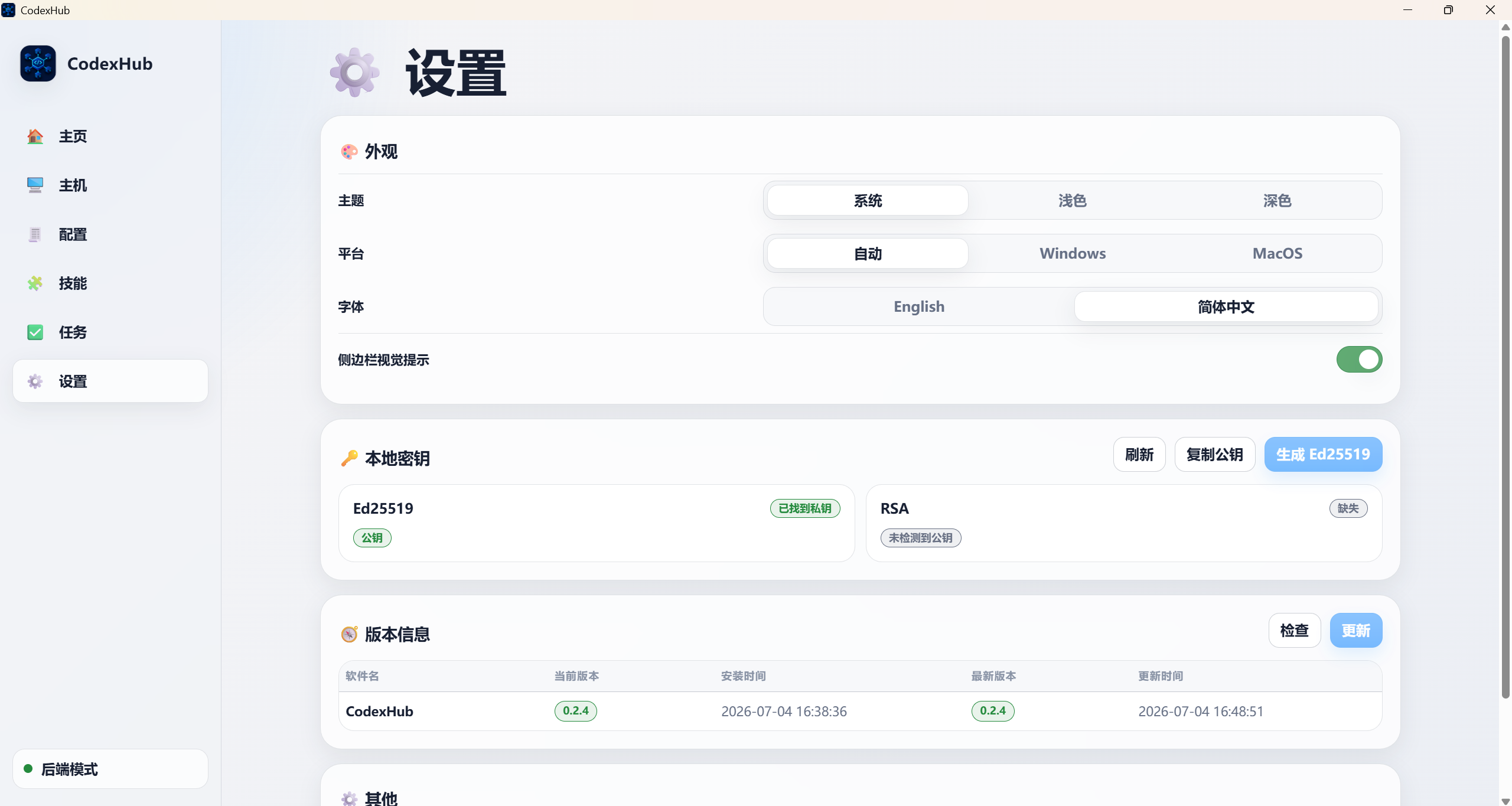Screen dimensions: 1512x806
Task: Click the large gear icon in page header
Action: tap(354, 73)
